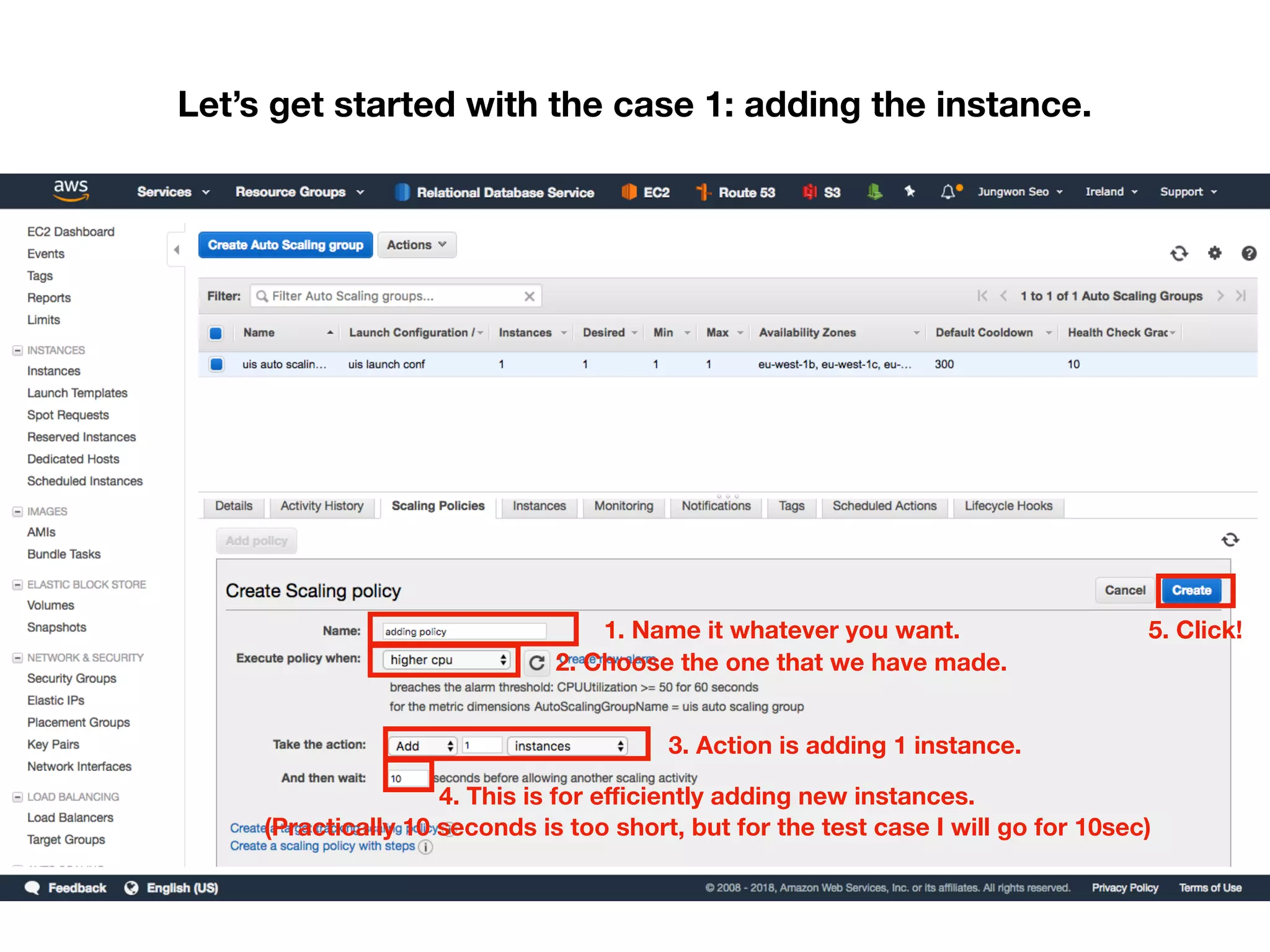
Task: Clear the filter with the X icon
Action: 530,296
